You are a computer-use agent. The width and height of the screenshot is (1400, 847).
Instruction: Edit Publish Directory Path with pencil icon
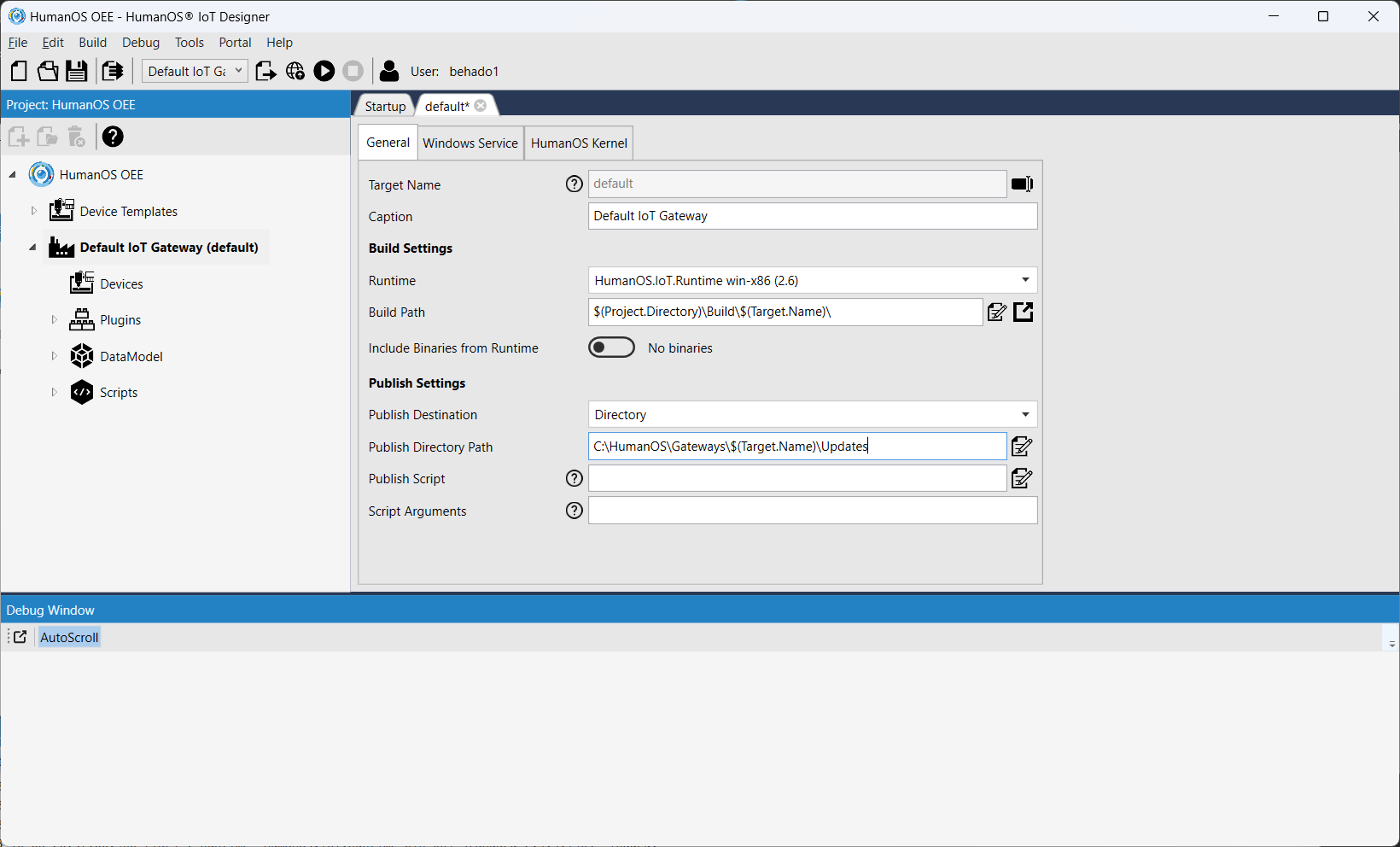click(1022, 446)
